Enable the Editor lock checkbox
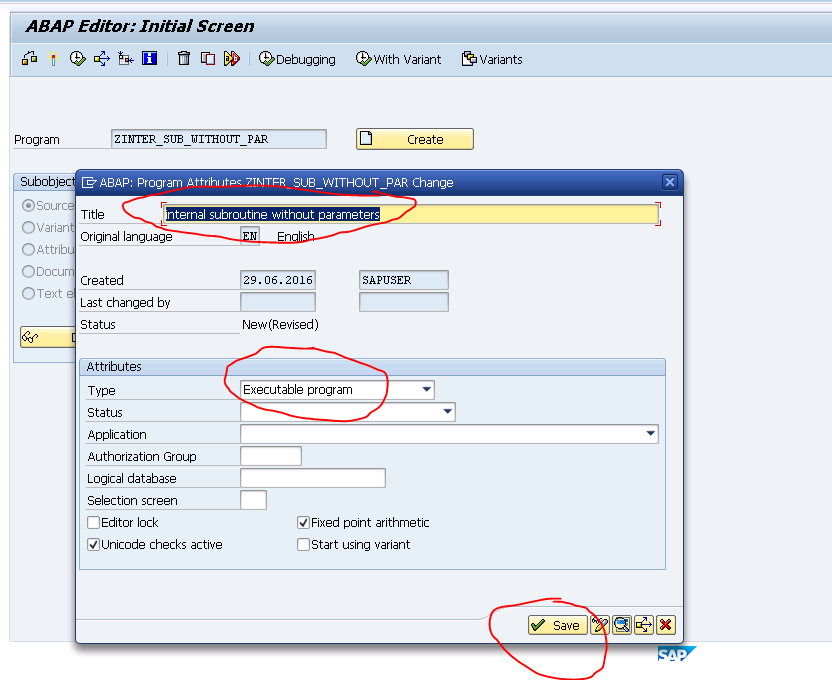The width and height of the screenshot is (832, 680). [93, 521]
